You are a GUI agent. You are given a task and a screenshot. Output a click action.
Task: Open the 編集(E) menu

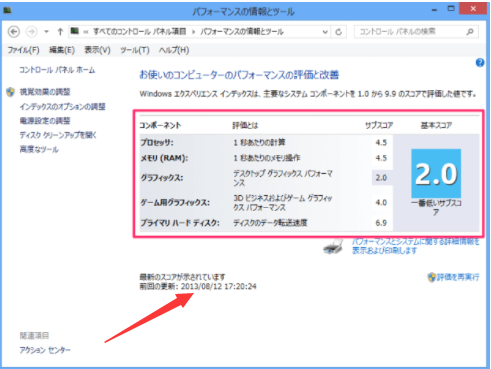tap(62, 50)
